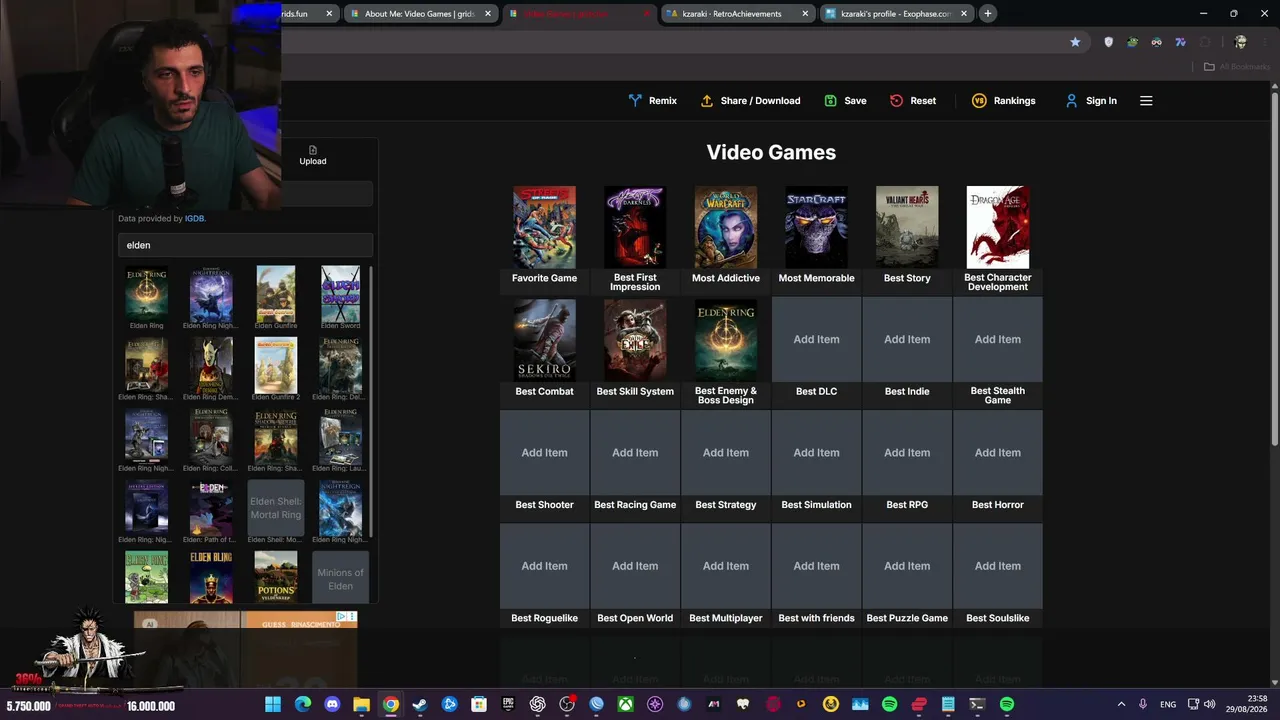The image size is (1280, 720).
Task: Add an item to Best with friends
Action: 816,566
